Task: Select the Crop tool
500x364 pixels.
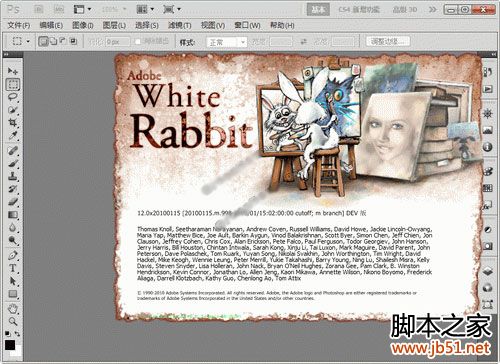Action: (13, 123)
